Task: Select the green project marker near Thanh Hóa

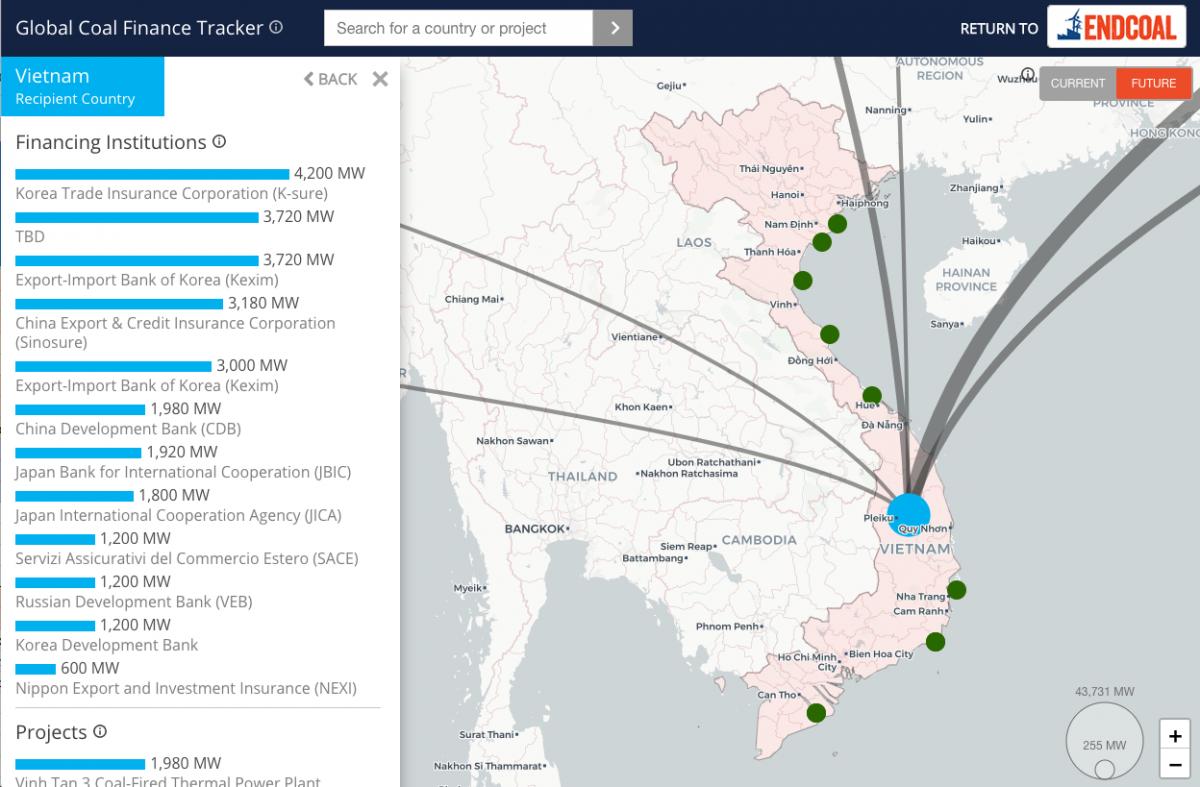Action: (x=822, y=242)
